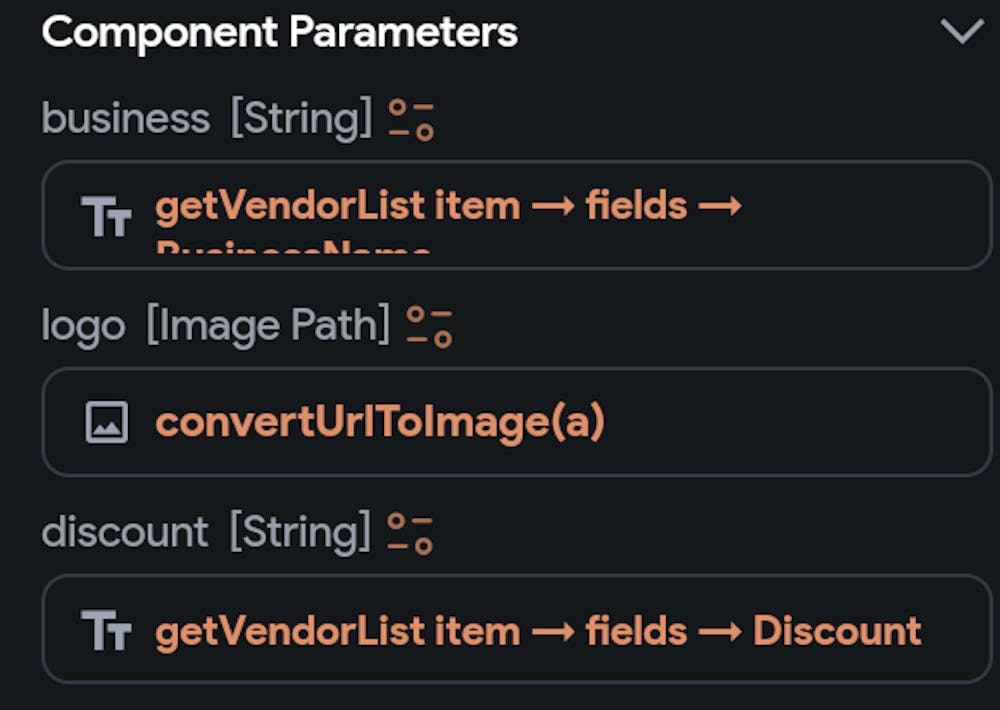Select the discount parameter name label
The height and width of the screenshot is (710, 1000).
point(125,531)
